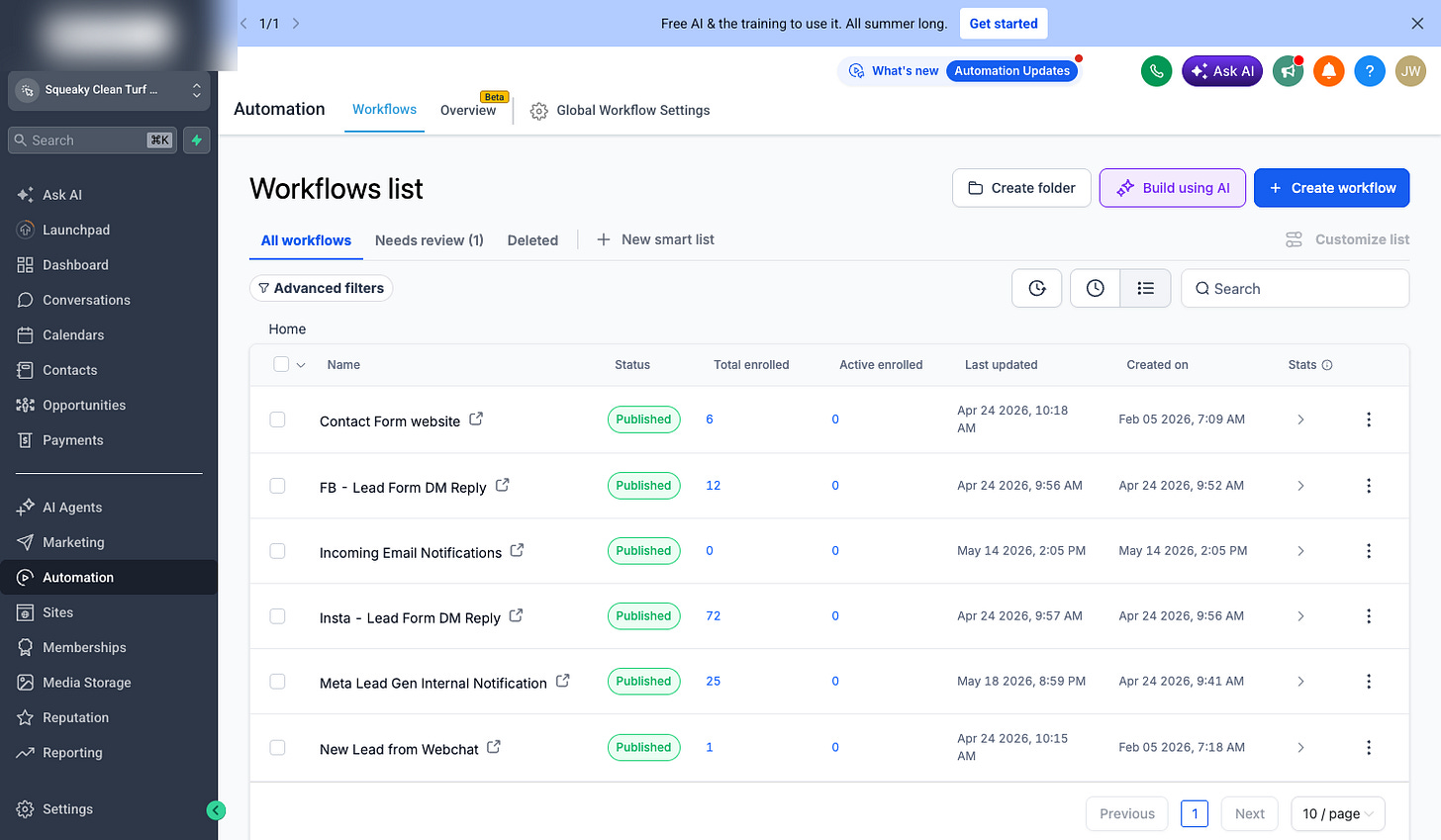Select the Incoming Email Notifications checkbox

click(277, 551)
